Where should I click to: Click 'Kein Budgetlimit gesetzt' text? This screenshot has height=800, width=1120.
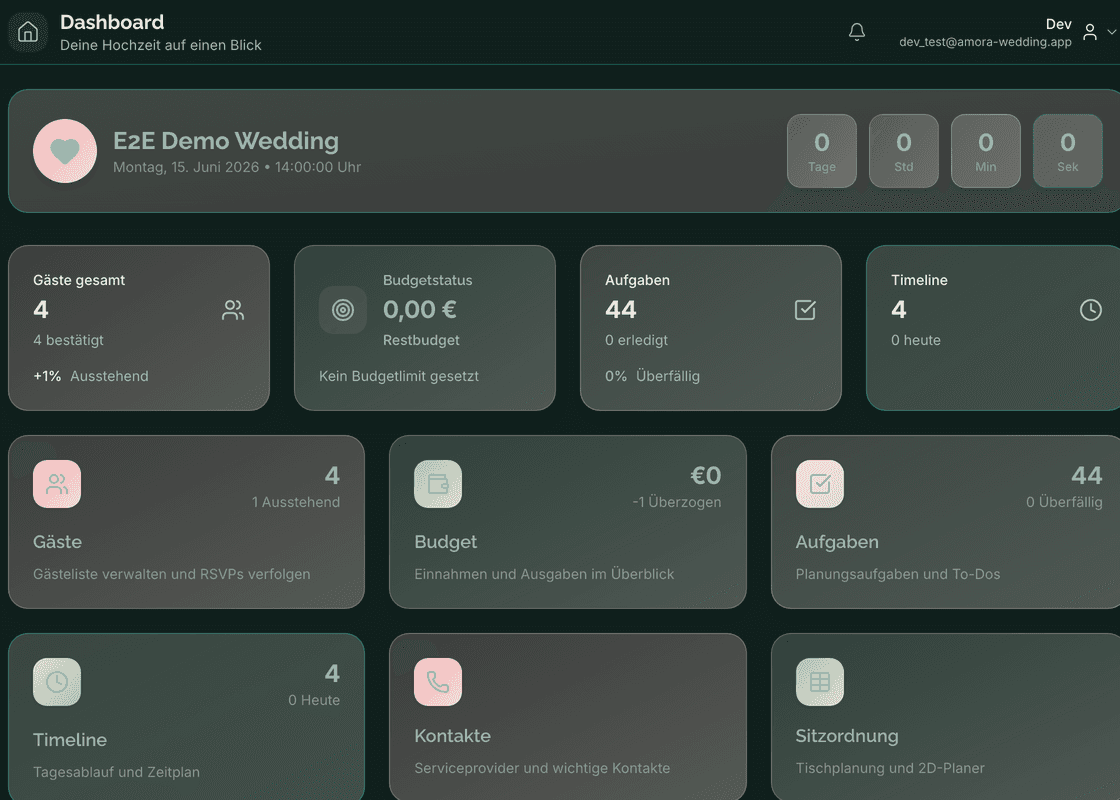(x=399, y=376)
